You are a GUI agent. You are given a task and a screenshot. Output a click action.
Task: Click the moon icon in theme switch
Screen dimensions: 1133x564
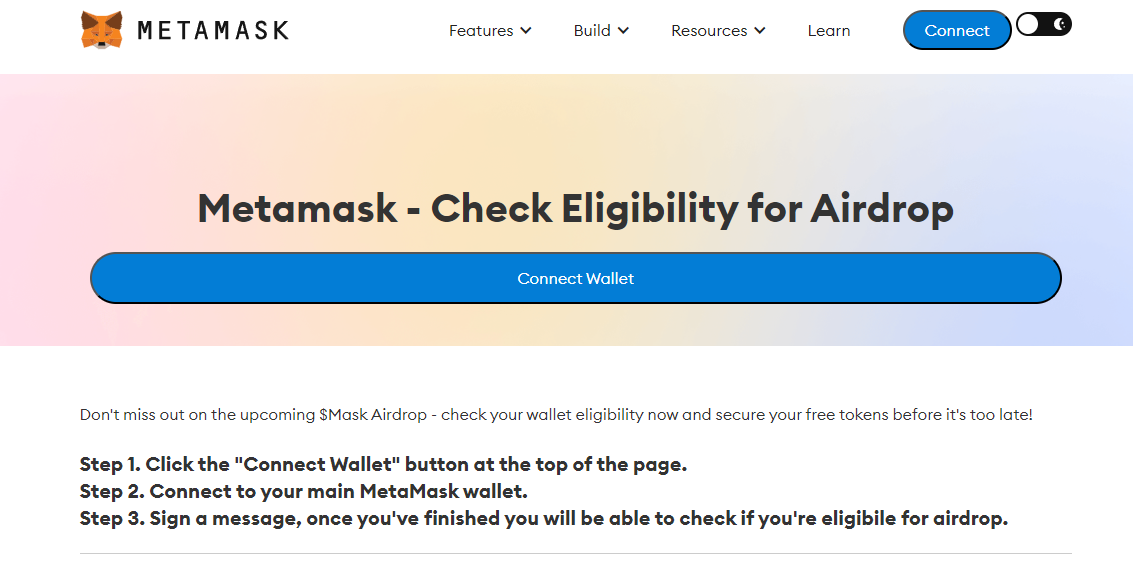click(x=1060, y=25)
